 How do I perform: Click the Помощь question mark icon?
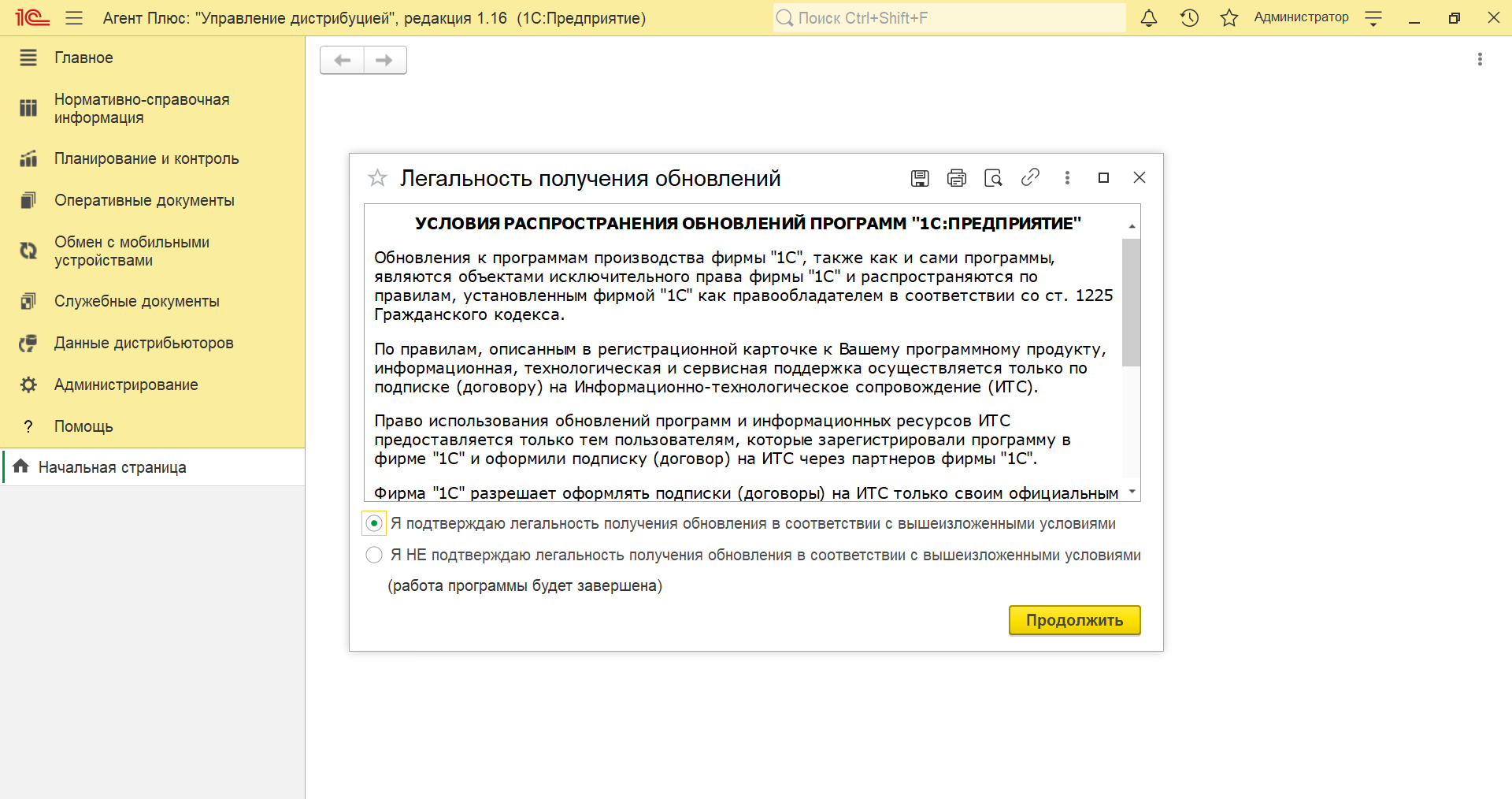[28, 426]
